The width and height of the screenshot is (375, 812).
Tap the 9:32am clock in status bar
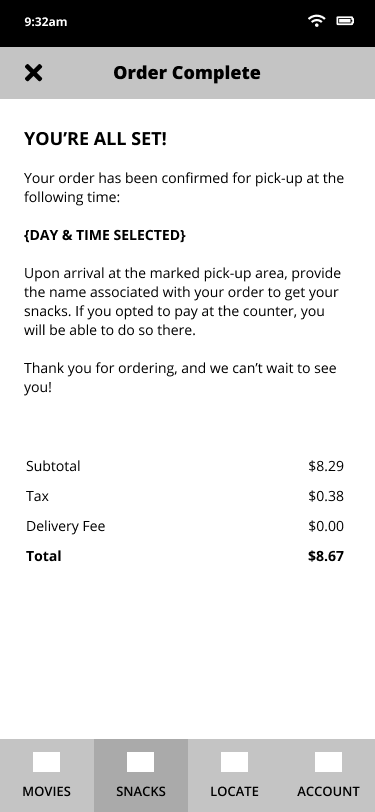click(x=46, y=22)
